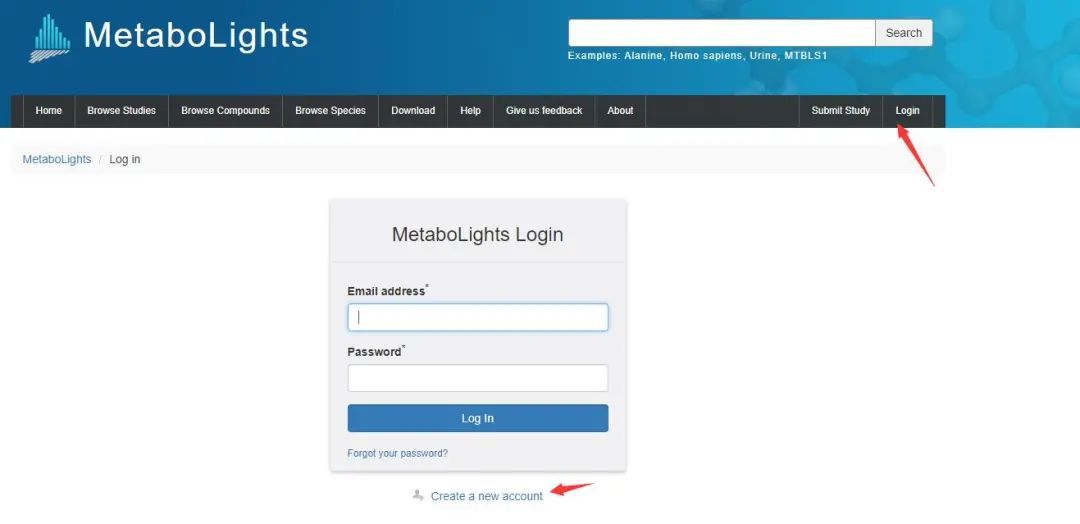Click the MetaboLights bar-chart logo icon

pos(50,38)
